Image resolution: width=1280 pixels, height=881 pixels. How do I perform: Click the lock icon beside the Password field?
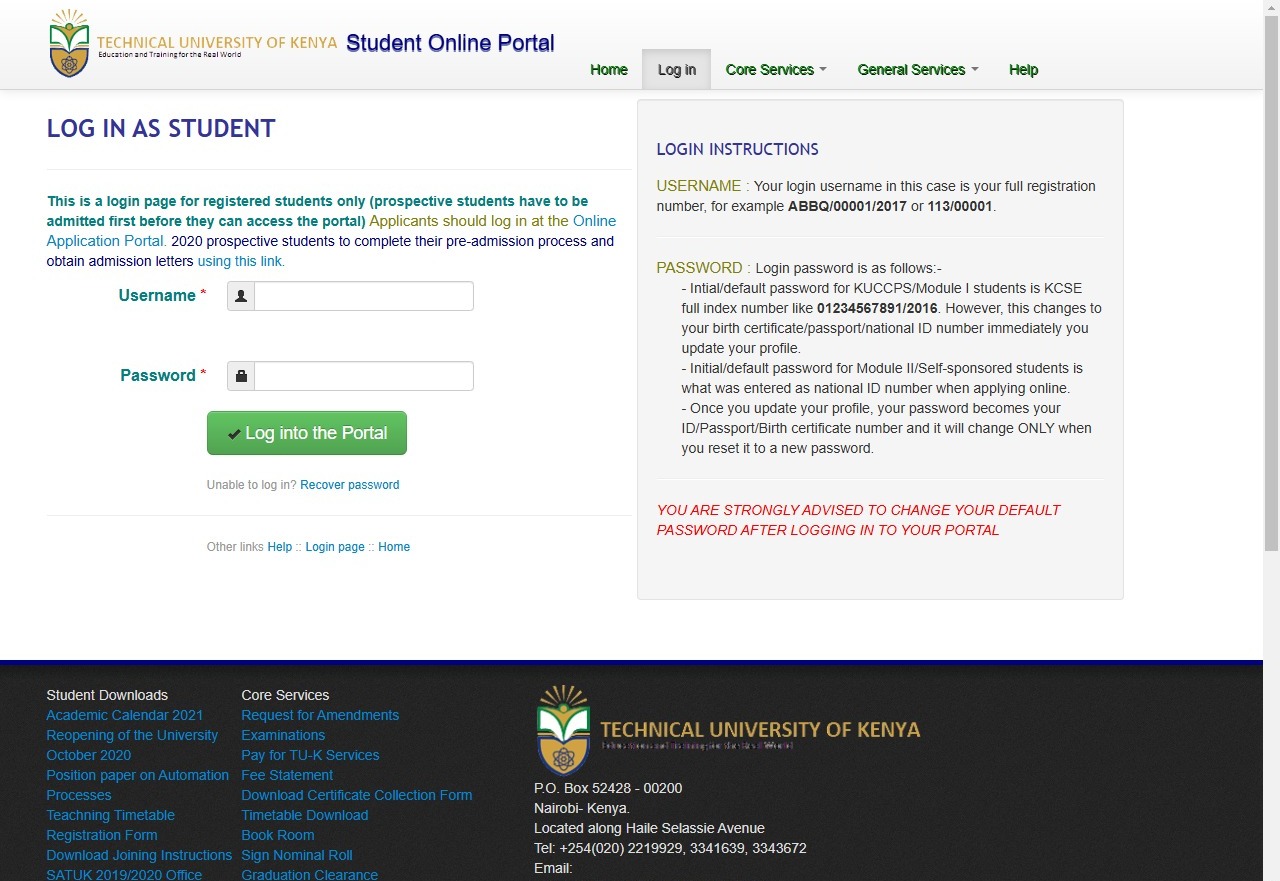[x=241, y=376]
